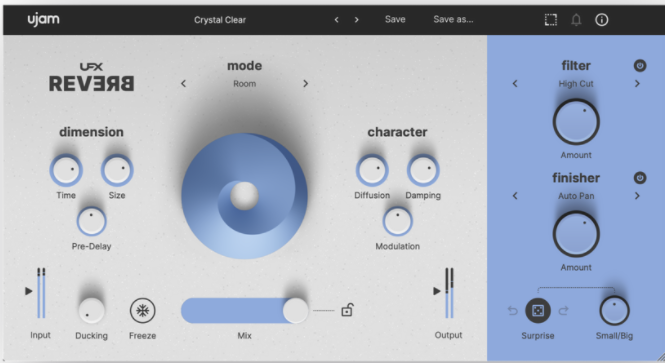The image size is (665, 363).
Task: Select previous filter type
Action: coord(515,84)
